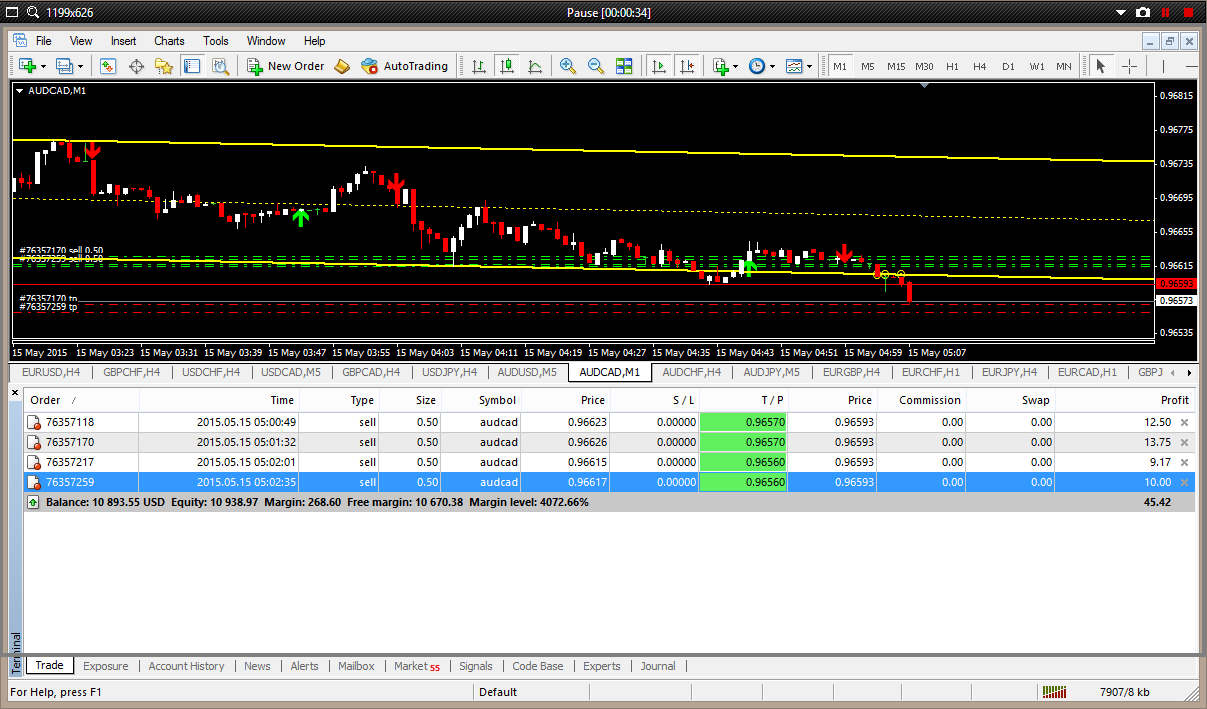Click the recorder camera icon in title bar

click(x=1143, y=12)
